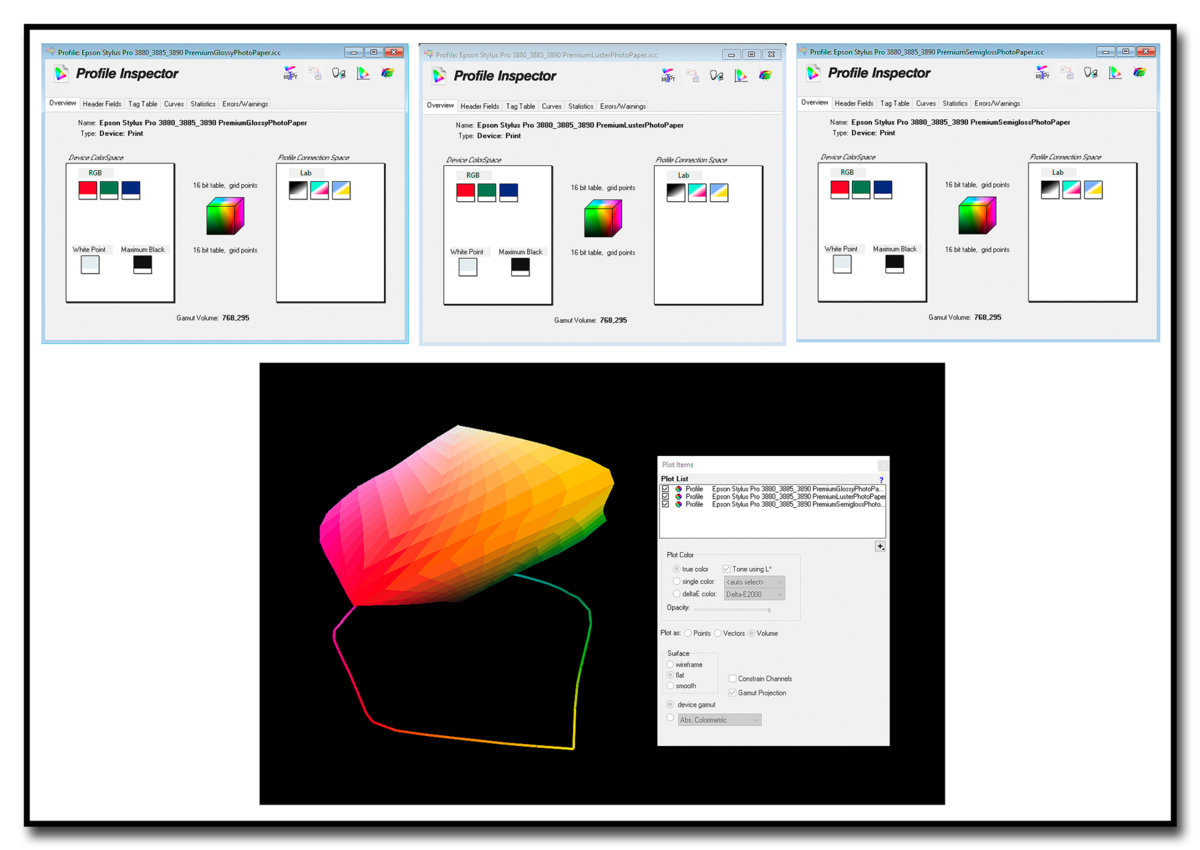Click the add item plus button under Plot List
The image size is (1200, 850).
879,546
